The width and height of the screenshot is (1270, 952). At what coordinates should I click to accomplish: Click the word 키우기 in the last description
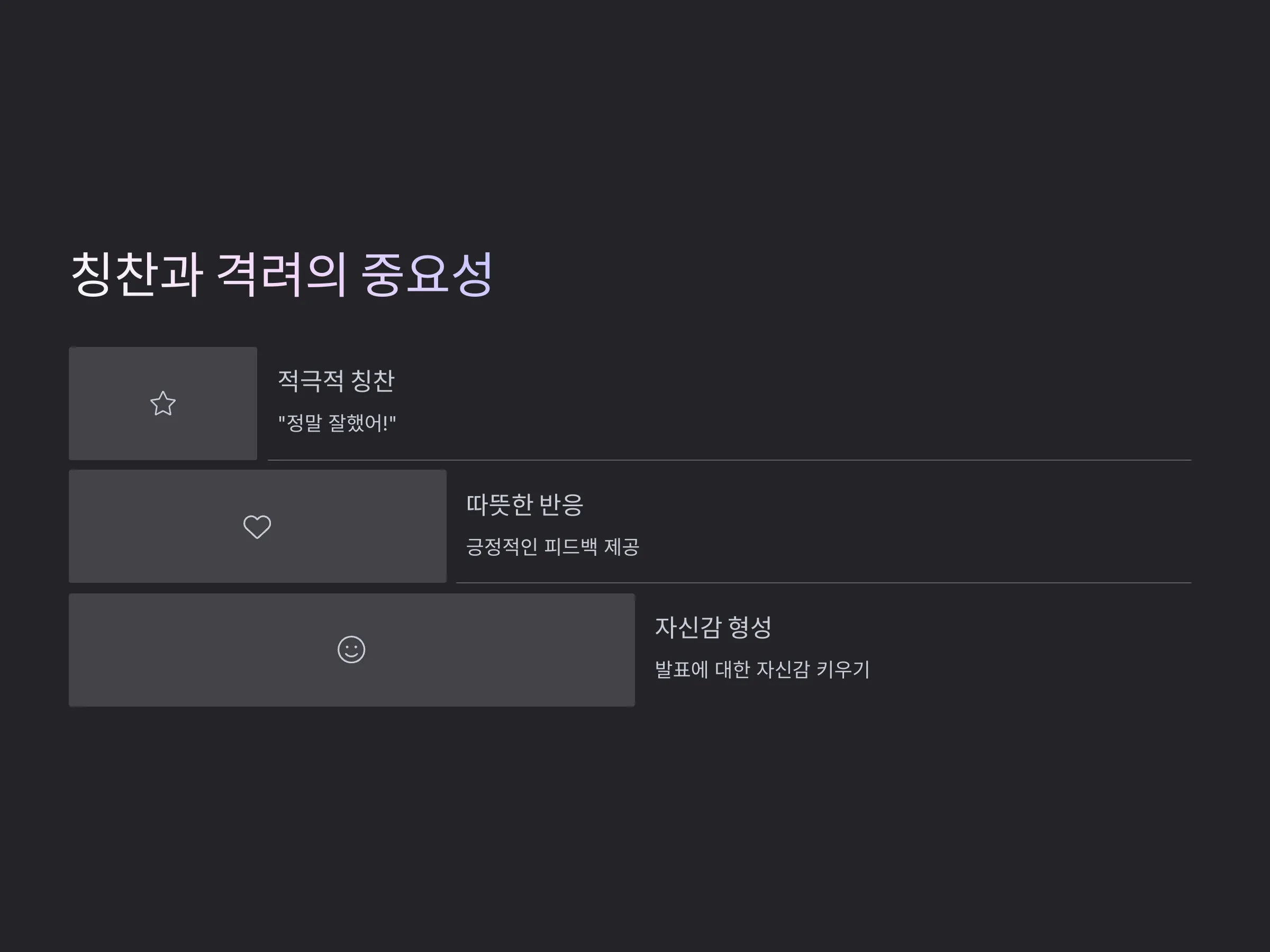[x=843, y=670]
